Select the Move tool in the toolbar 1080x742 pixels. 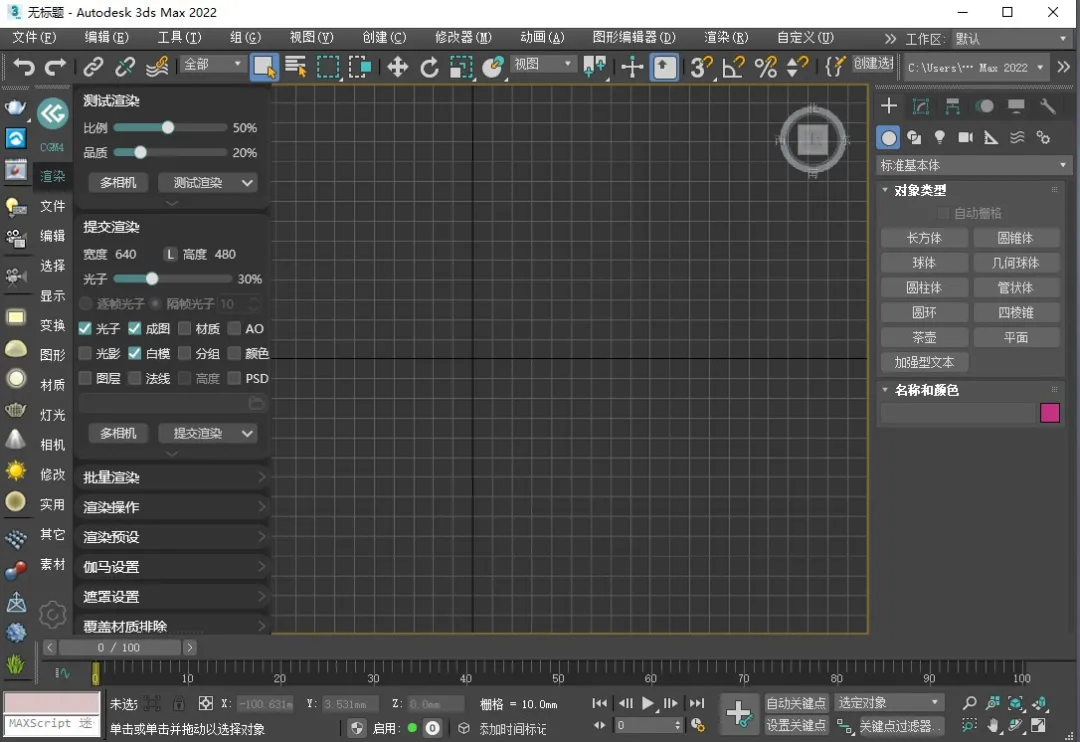pyautogui.click(x=398, y=67)
